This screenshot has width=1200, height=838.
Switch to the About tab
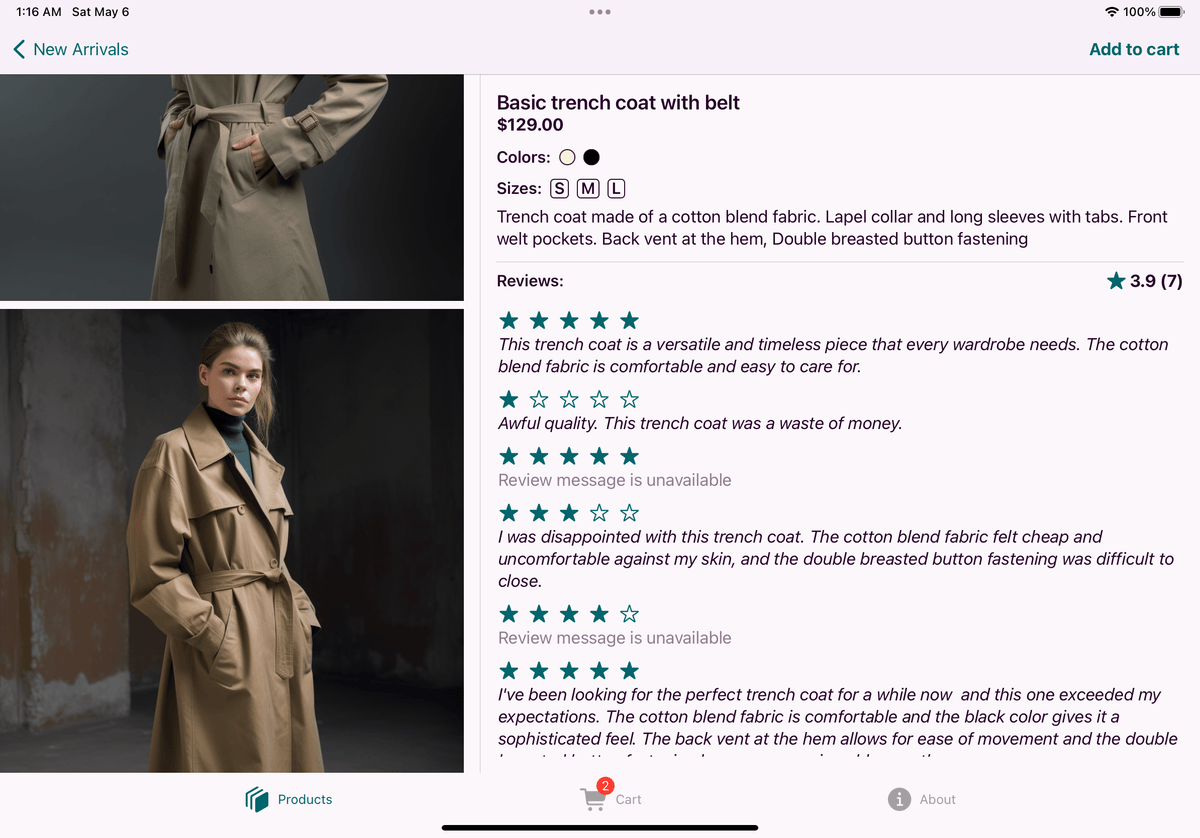click(921, 799)
